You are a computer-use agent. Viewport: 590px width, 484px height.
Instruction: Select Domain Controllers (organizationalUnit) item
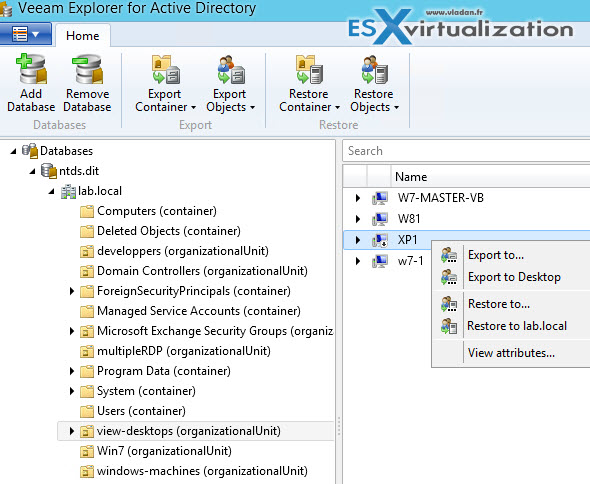(x=202, y=271)
